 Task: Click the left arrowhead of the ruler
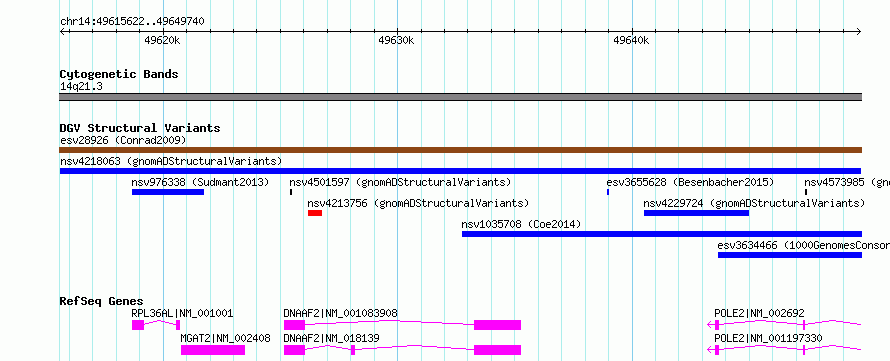tap(62, 32)
